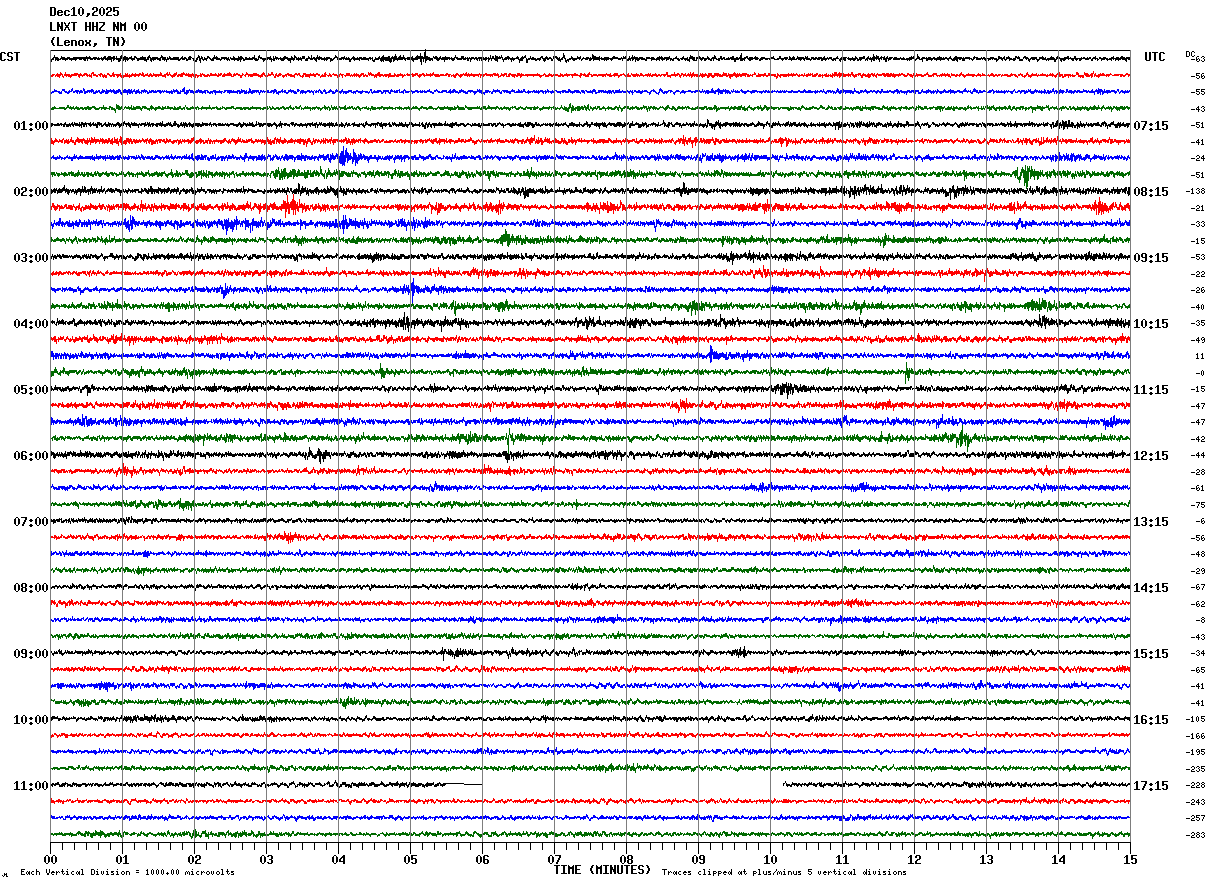Click the vertical division scale note
This screenshot has height=886, width=1210.
tap(128, 873)
